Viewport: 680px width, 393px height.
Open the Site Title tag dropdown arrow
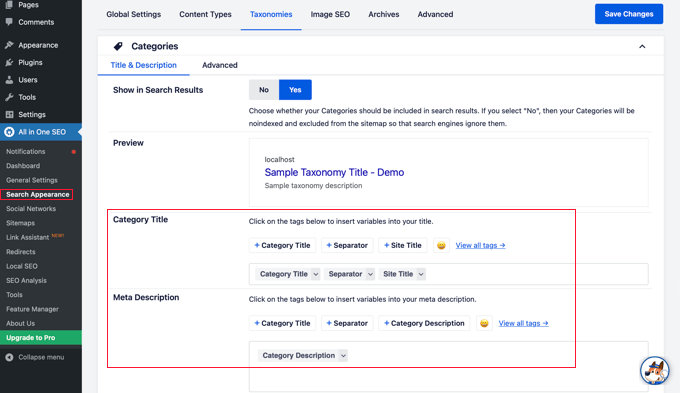click(421, 274)
